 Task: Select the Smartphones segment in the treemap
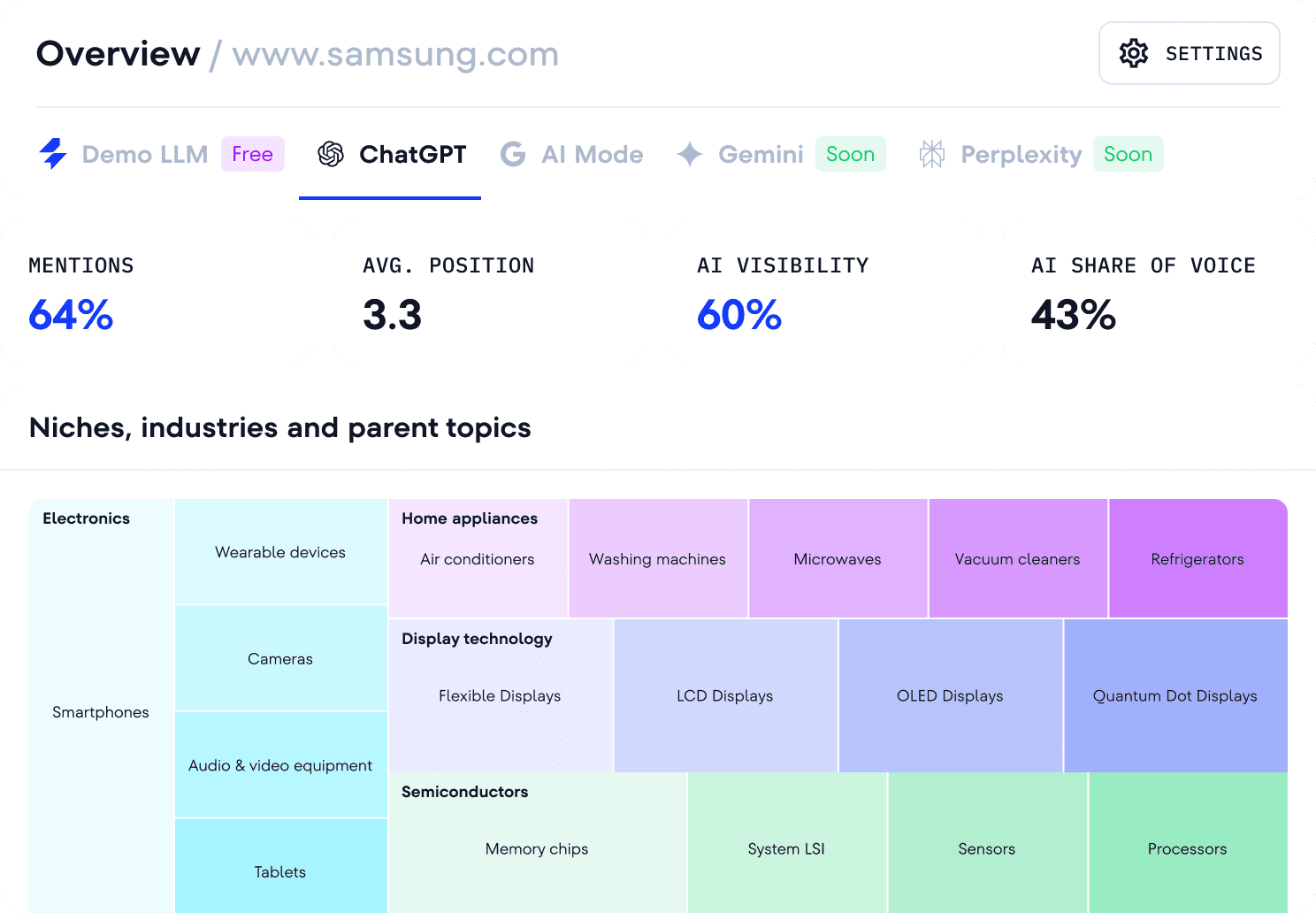tap(101, 712)
